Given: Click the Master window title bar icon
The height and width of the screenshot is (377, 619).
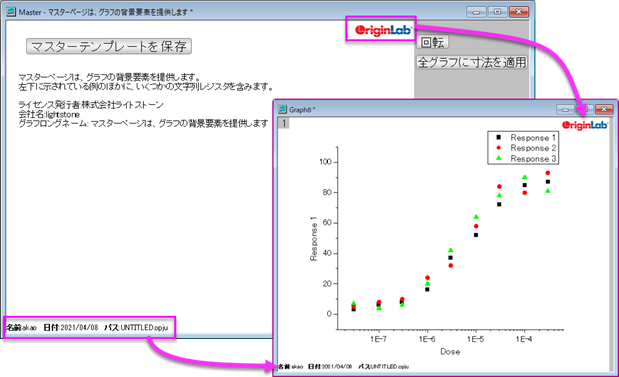Looking at the screenshot, I should tap(11, 12).
